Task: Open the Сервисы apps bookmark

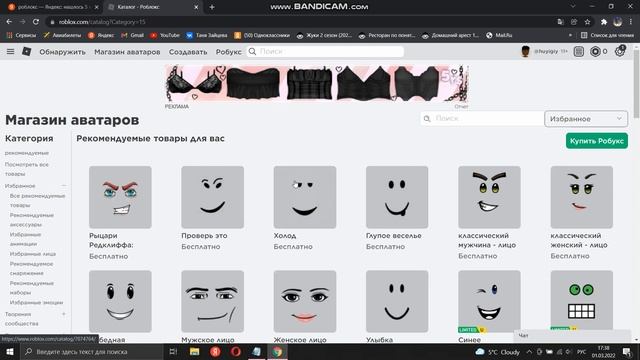Action: (x=22, y=36)
